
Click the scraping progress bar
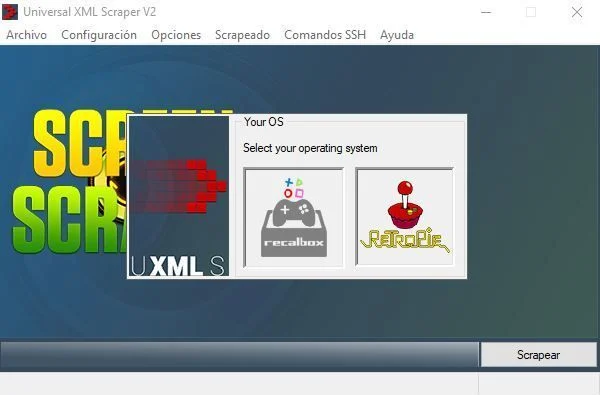[240, 355]
